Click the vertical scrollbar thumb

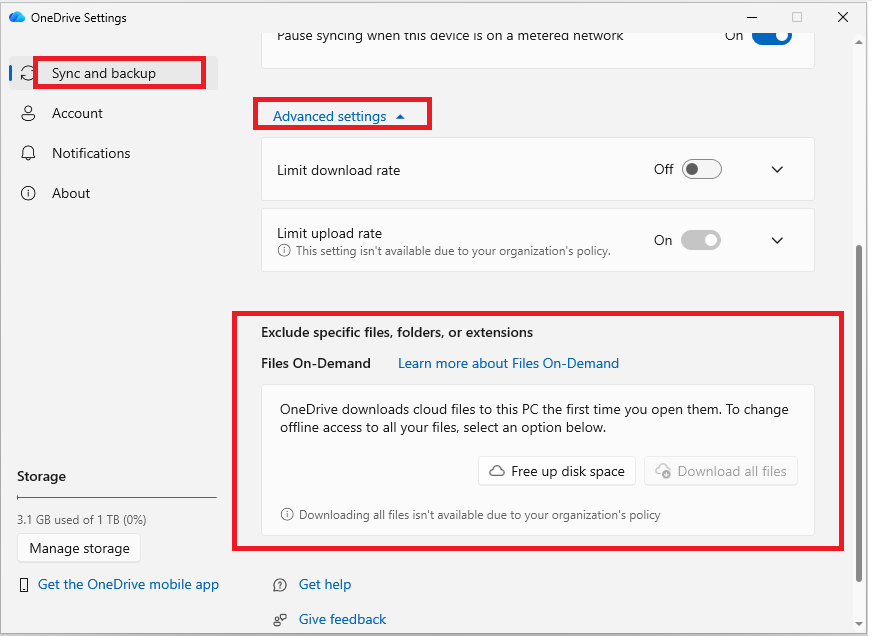pos(859,413)
